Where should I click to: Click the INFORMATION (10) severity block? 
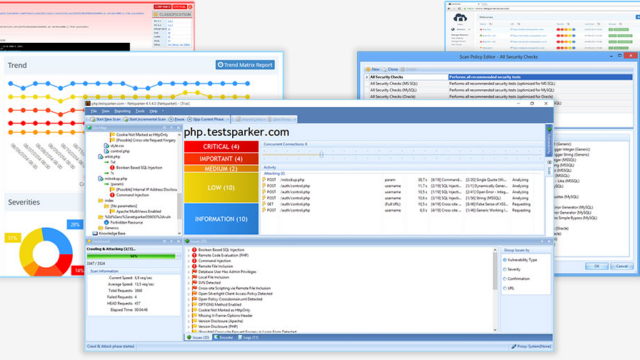[221, 219]
